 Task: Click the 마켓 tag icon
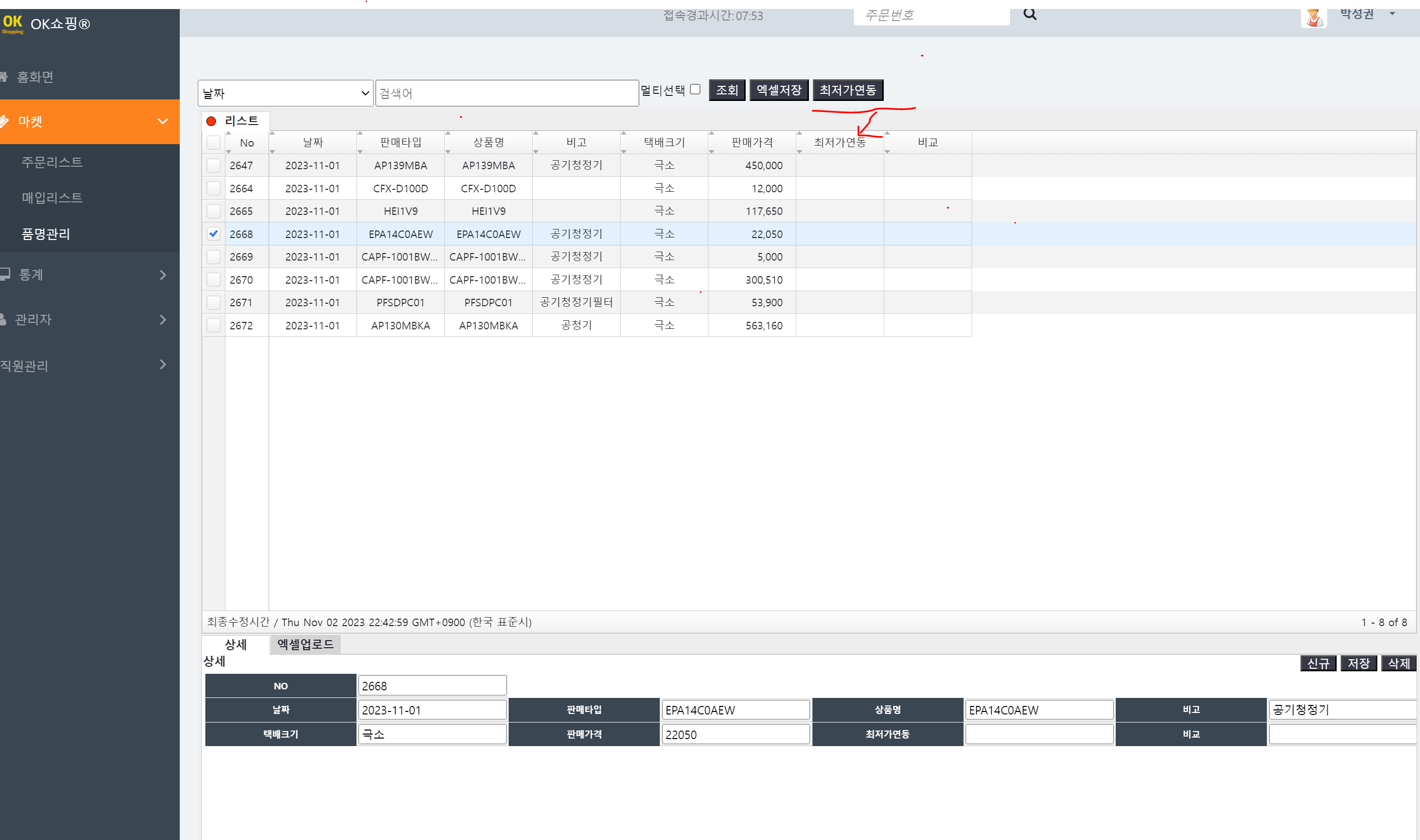[x=5, y=121]
